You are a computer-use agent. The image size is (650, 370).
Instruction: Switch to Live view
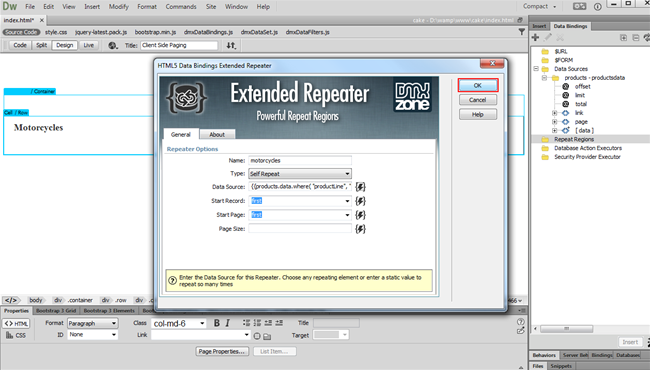(x=88, y=45)
